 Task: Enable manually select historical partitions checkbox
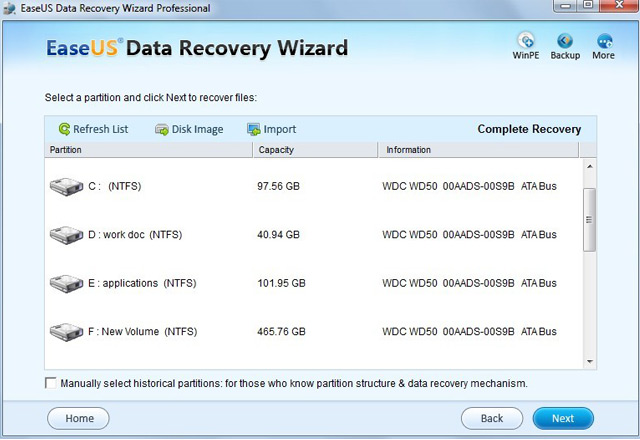click(x=51, y=383)
